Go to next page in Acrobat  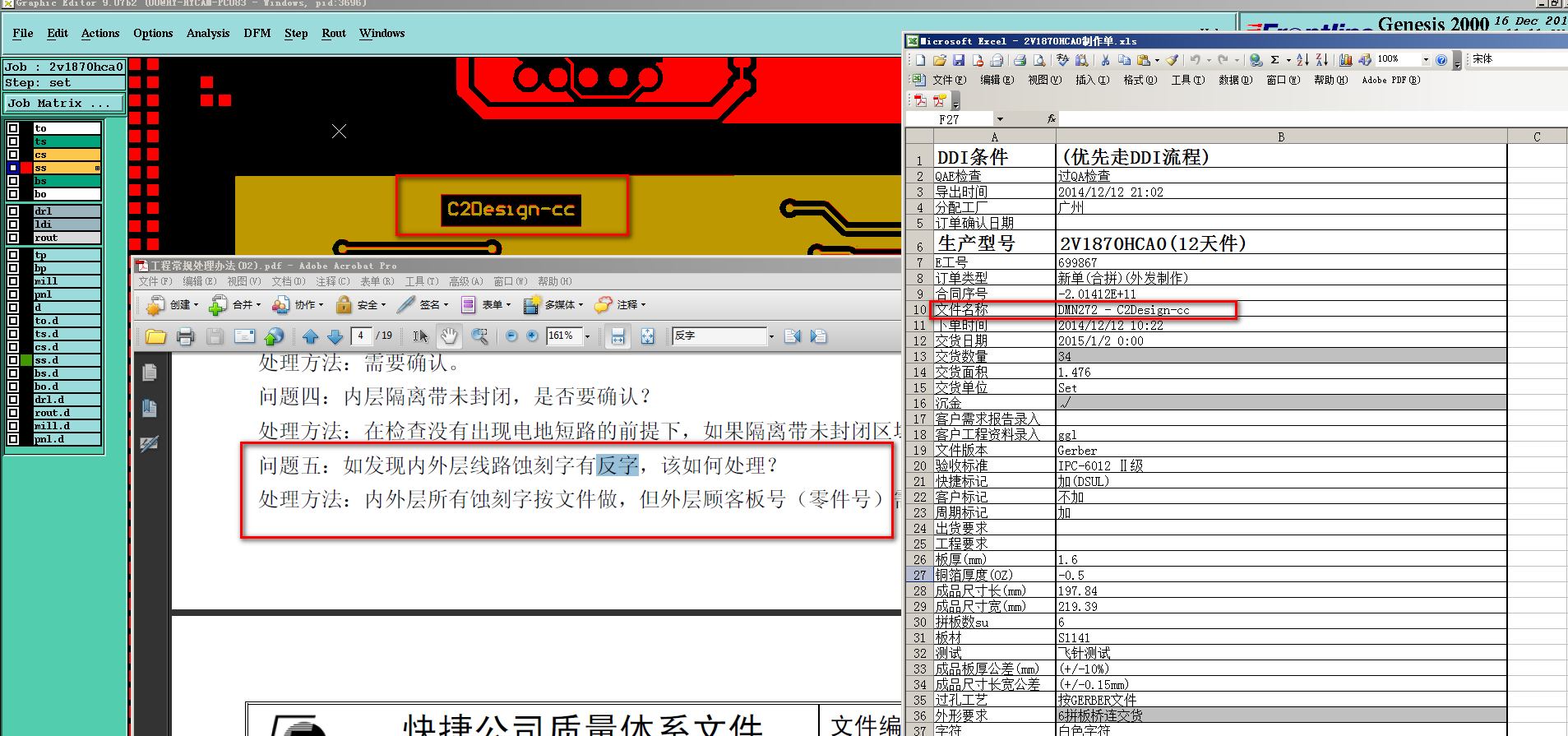point(335,336)
